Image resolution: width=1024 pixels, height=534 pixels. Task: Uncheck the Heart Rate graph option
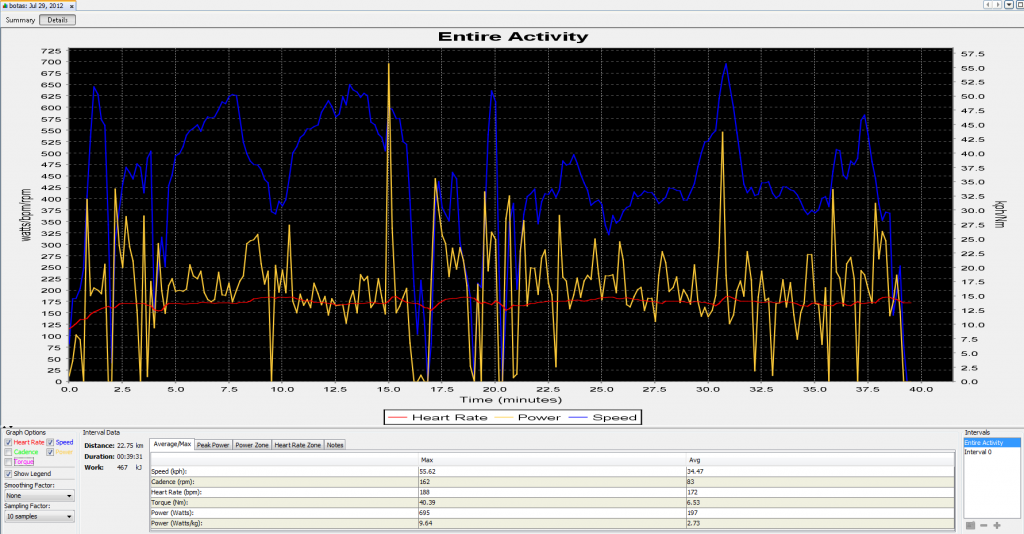tap(8, 442)
